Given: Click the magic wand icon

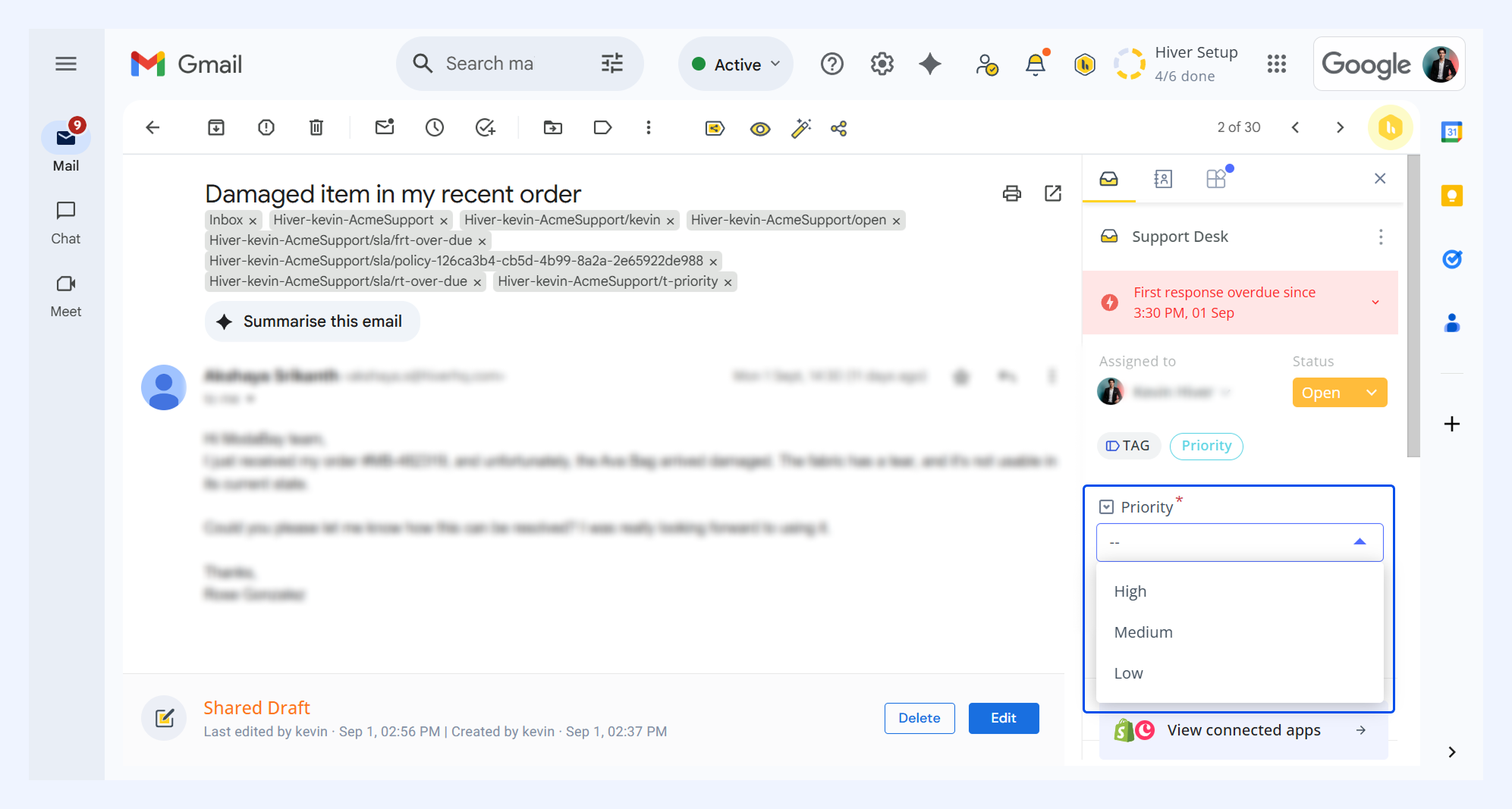Looking at the screenshot, I should pyautogui.click(x=801, y=128).
